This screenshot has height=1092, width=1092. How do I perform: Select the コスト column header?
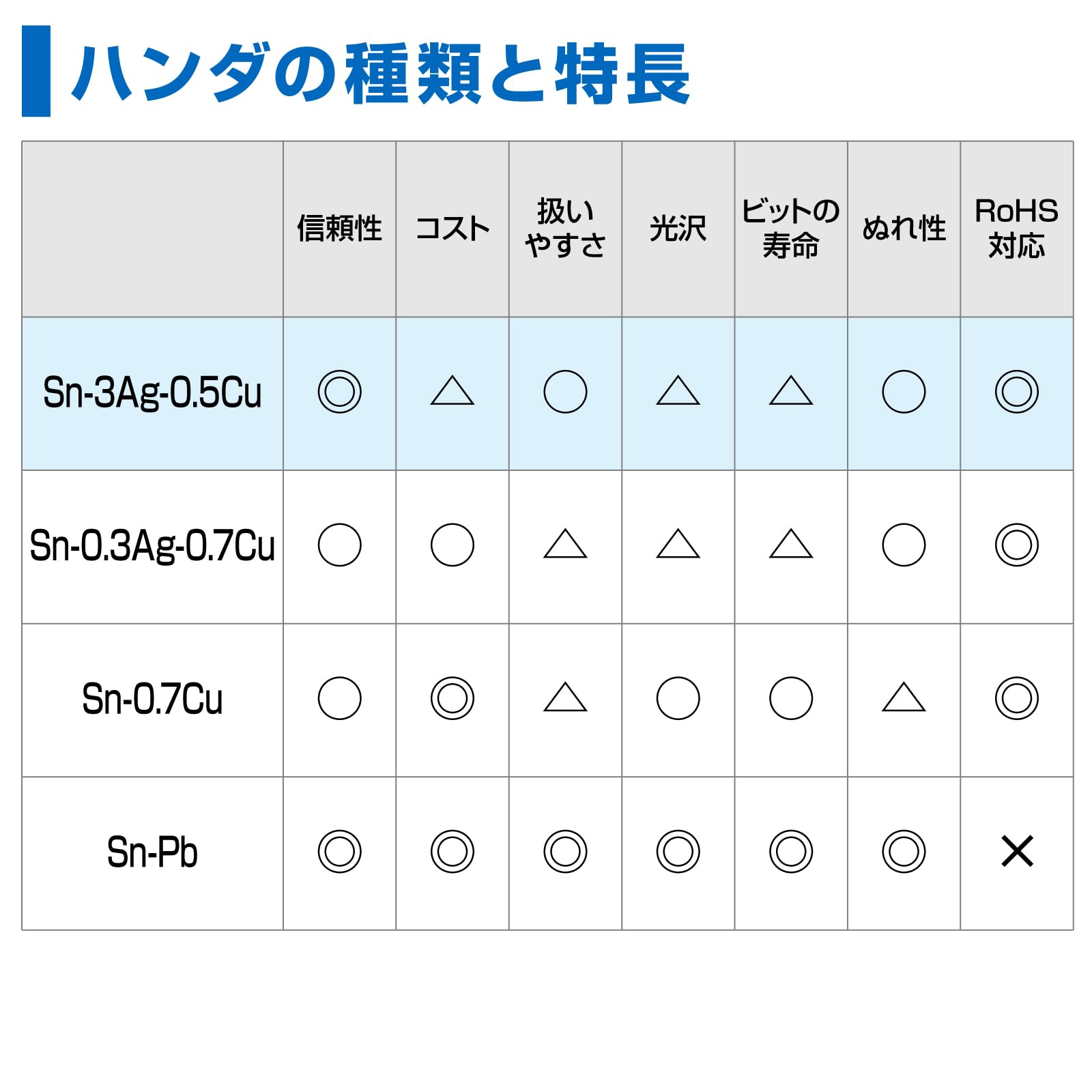(x=452, y=229)
